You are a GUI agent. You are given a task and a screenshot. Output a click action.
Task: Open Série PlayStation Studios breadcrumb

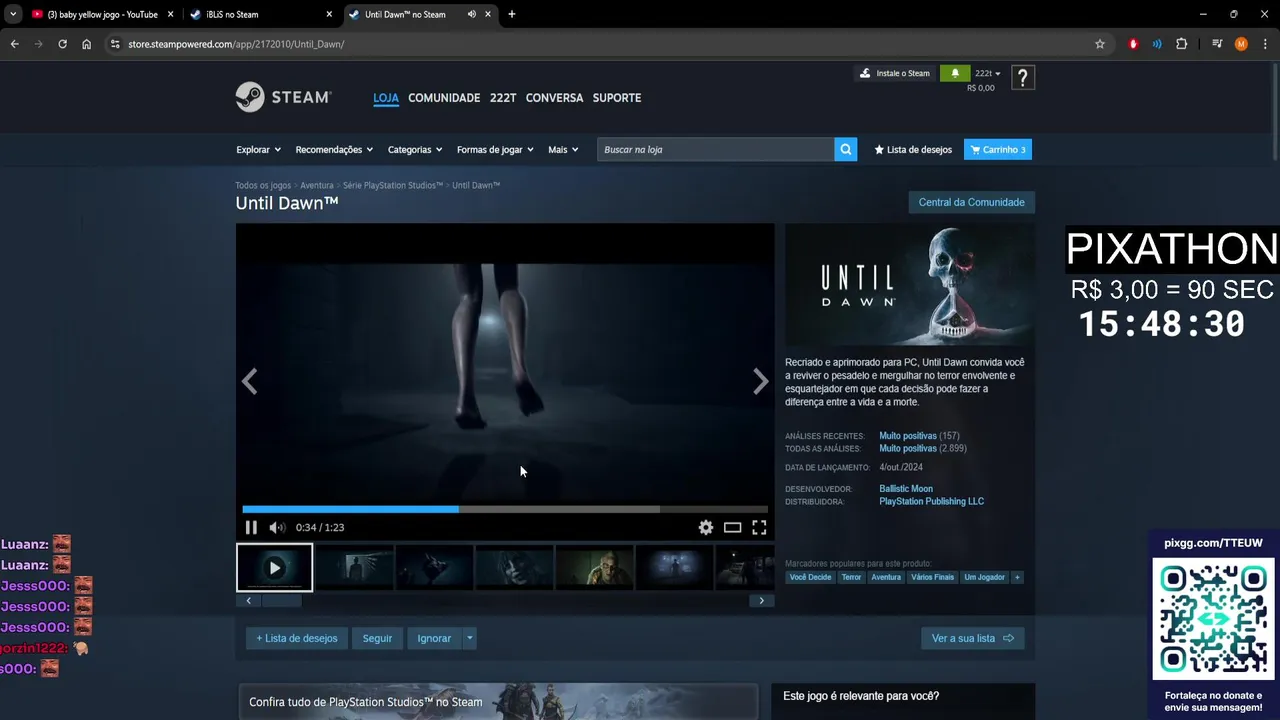pos(393,185)
